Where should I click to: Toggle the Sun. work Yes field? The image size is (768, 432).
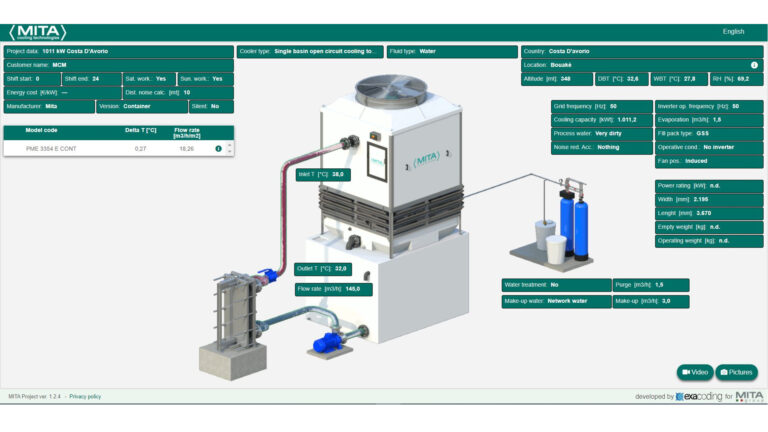(205, 79)
